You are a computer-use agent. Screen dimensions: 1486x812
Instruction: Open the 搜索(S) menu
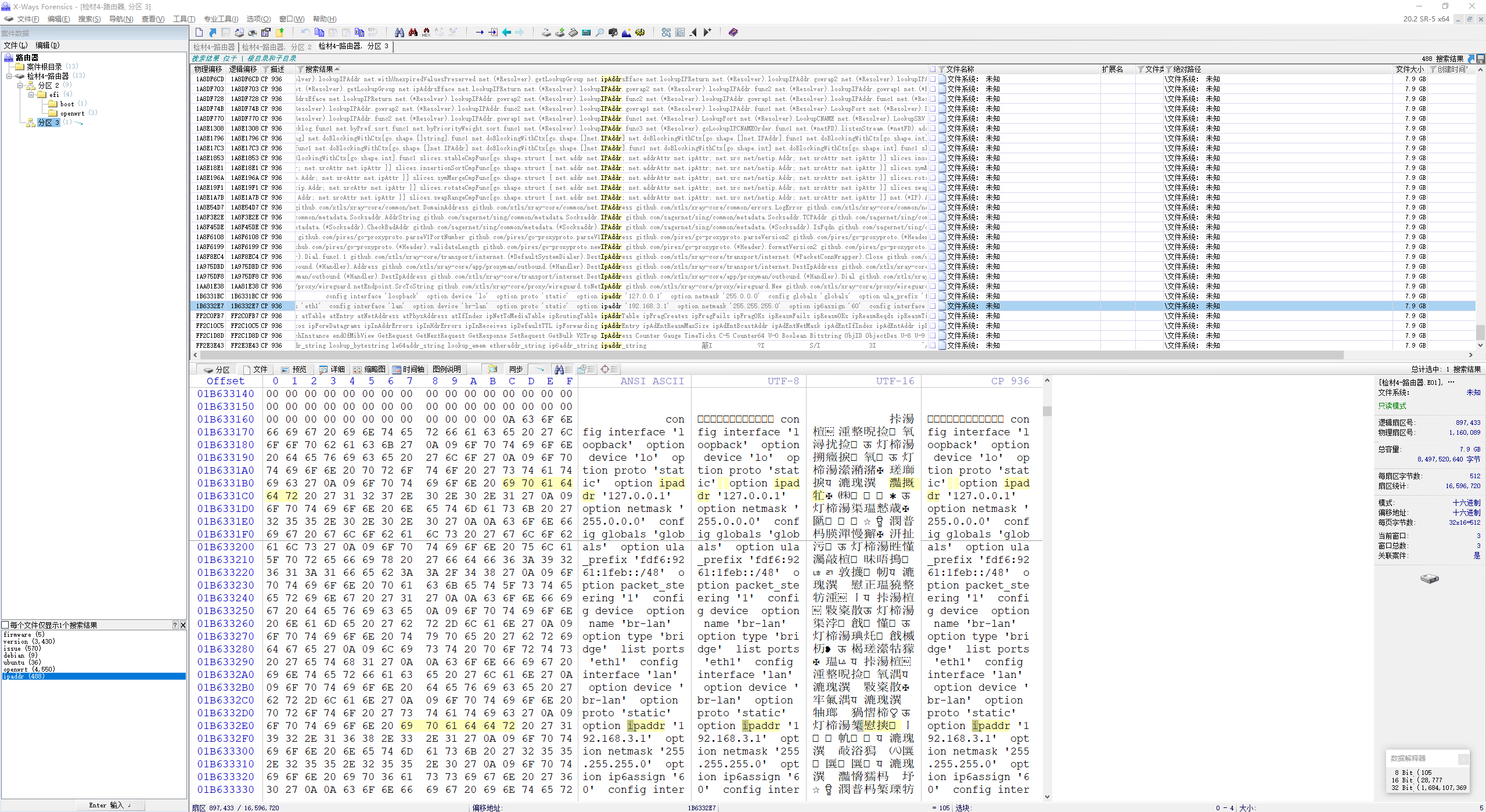coord(89,19)
